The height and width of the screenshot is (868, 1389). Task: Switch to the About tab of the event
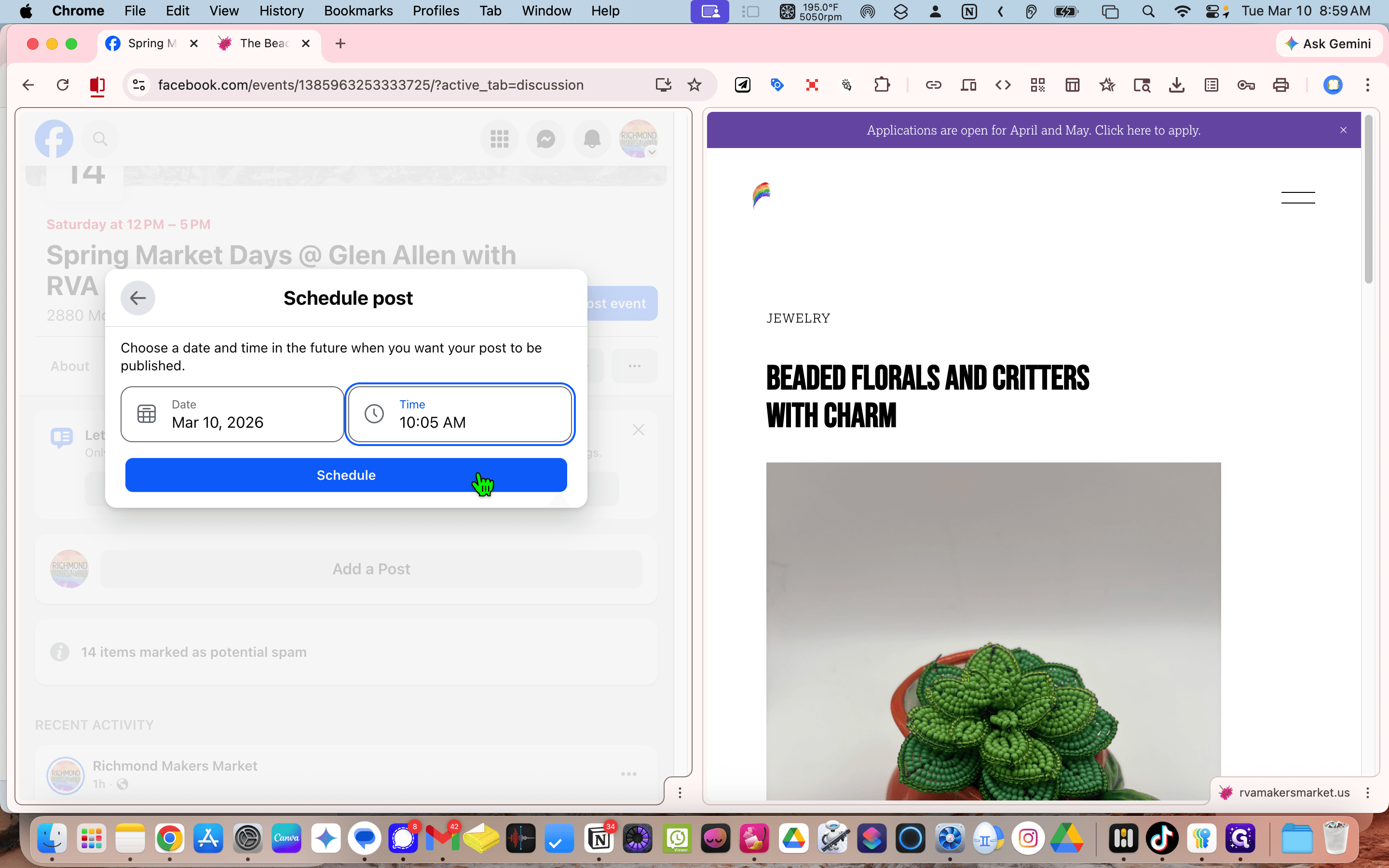pyautogui.click(x=70, y=366)
